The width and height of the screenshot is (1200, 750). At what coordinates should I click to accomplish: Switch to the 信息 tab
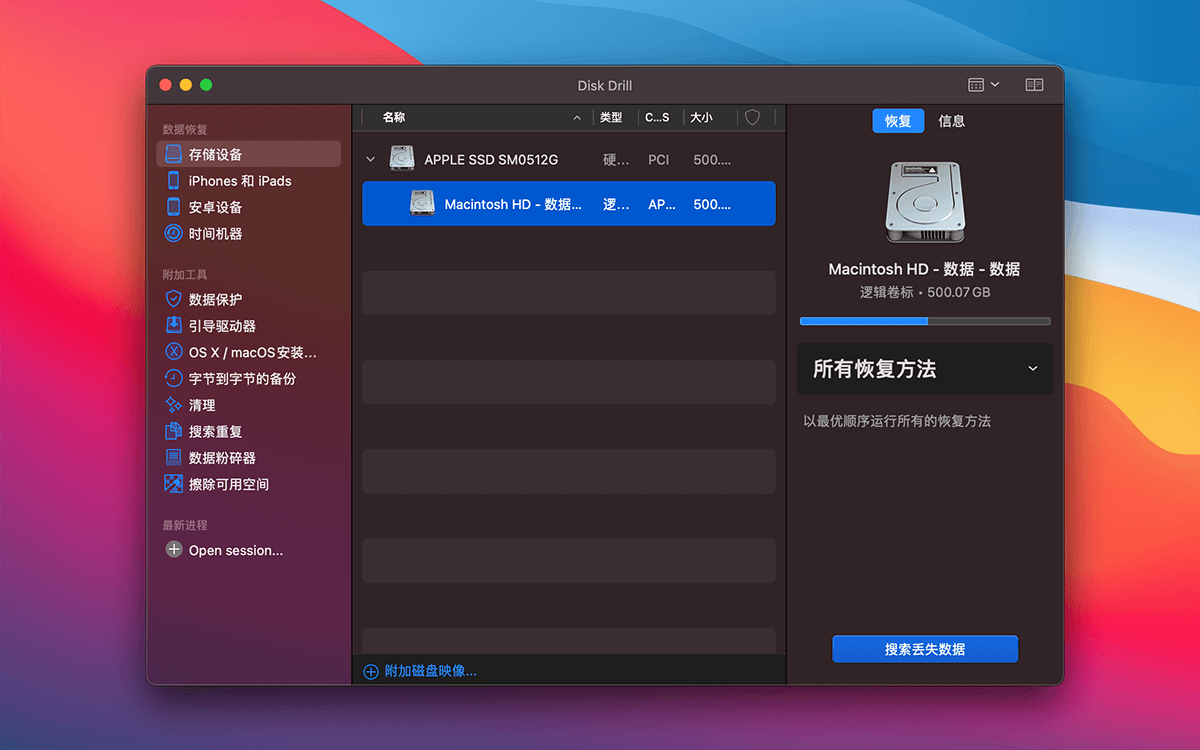(952, 121)
